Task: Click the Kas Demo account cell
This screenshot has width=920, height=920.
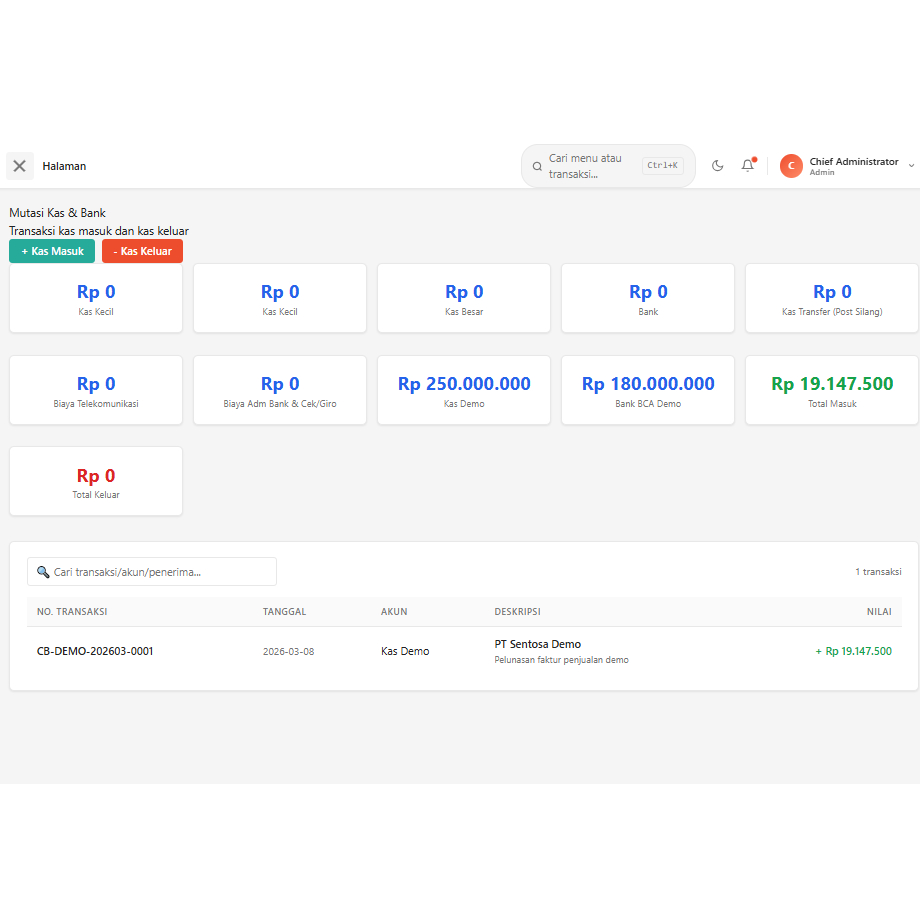Action: pos(405,651)
